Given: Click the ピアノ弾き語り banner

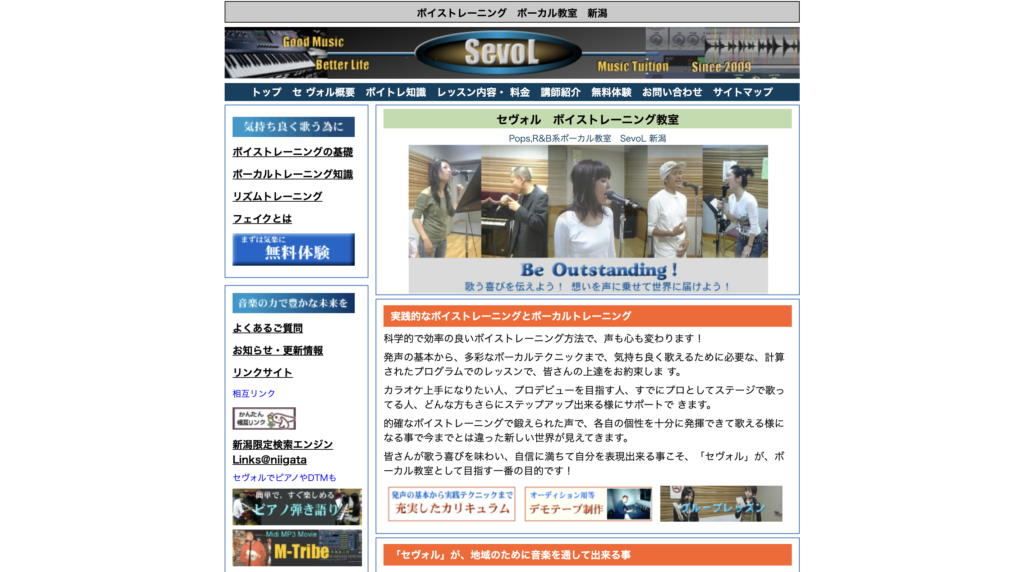Looking at the screenshot, I should tap(297, 507).
